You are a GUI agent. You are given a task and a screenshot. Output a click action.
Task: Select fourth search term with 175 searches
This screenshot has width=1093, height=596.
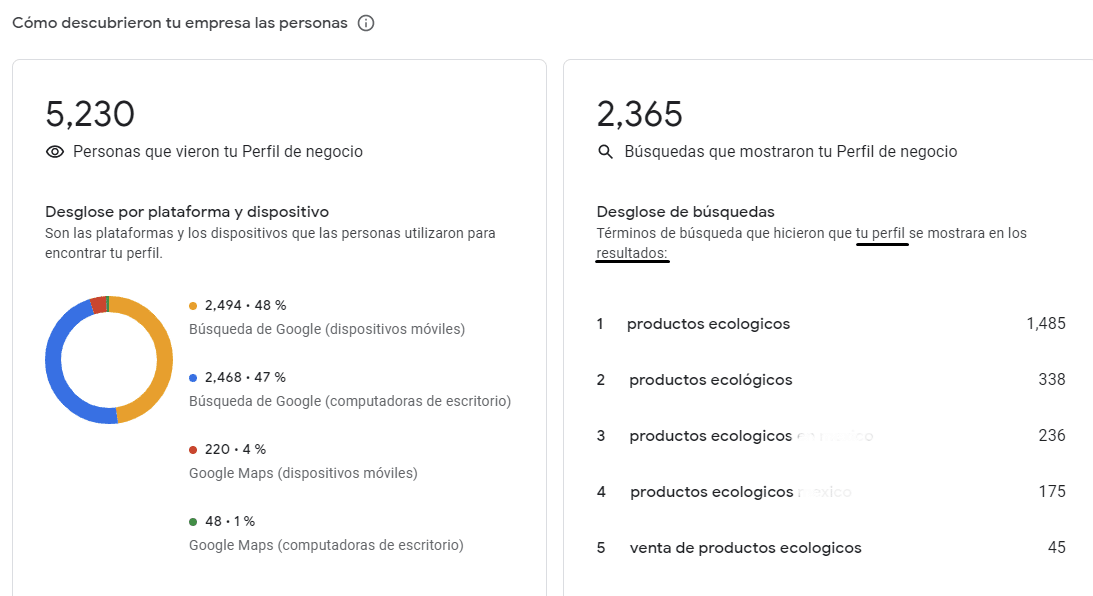point(831,492)
